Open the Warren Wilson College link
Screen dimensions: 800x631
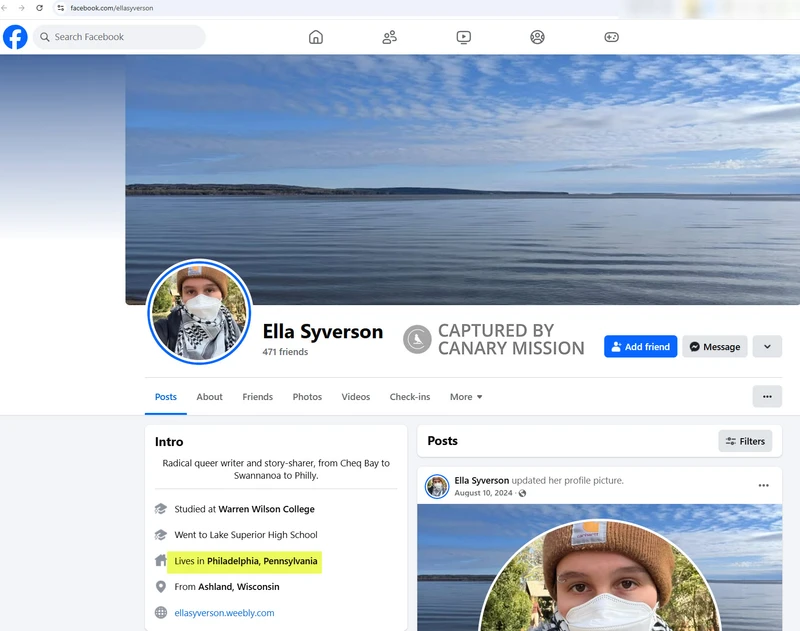click(266, 509)
